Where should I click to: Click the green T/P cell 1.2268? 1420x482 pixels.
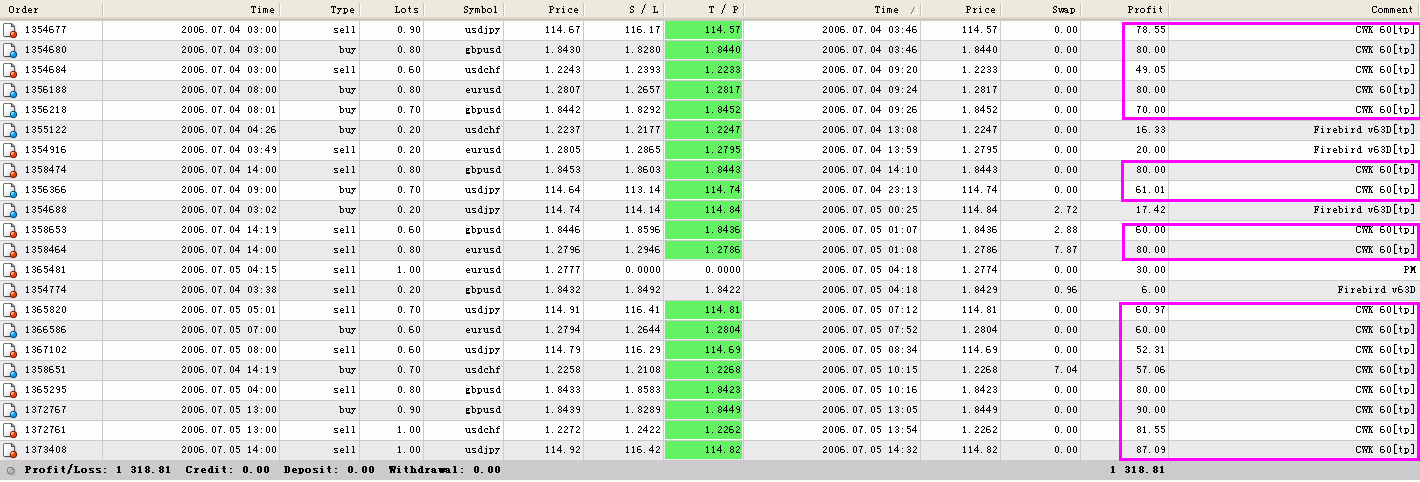click(703, 370)
